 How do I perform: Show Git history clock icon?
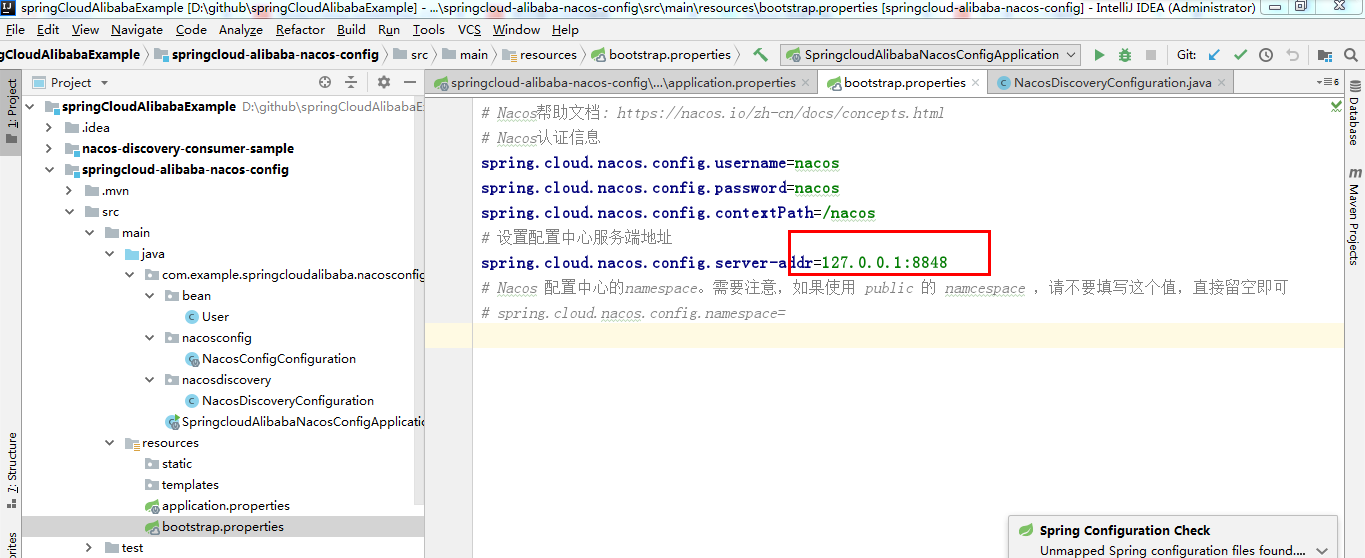click(x=1266, y=55)
